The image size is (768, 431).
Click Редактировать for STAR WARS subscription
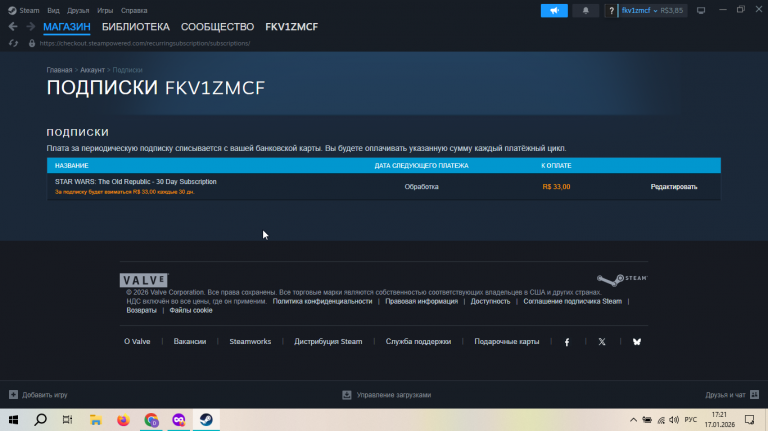674,187
